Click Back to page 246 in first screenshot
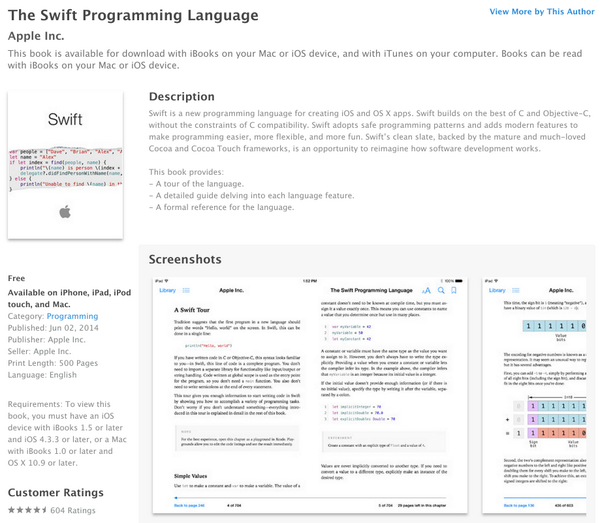This screenshot has width=600, height=523. click(x=189, y=505)
